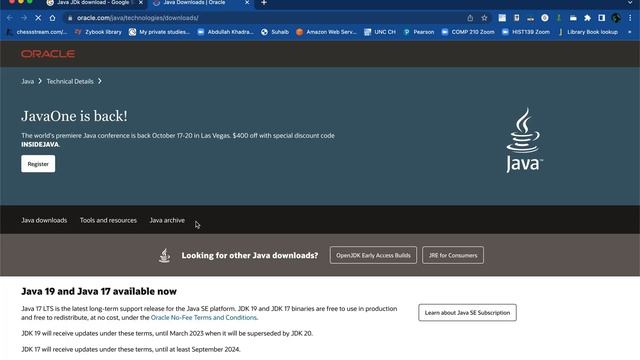This screenshot has width=640, height=360.
Task: Click the JRE for Consumers button
Action: 453,255
